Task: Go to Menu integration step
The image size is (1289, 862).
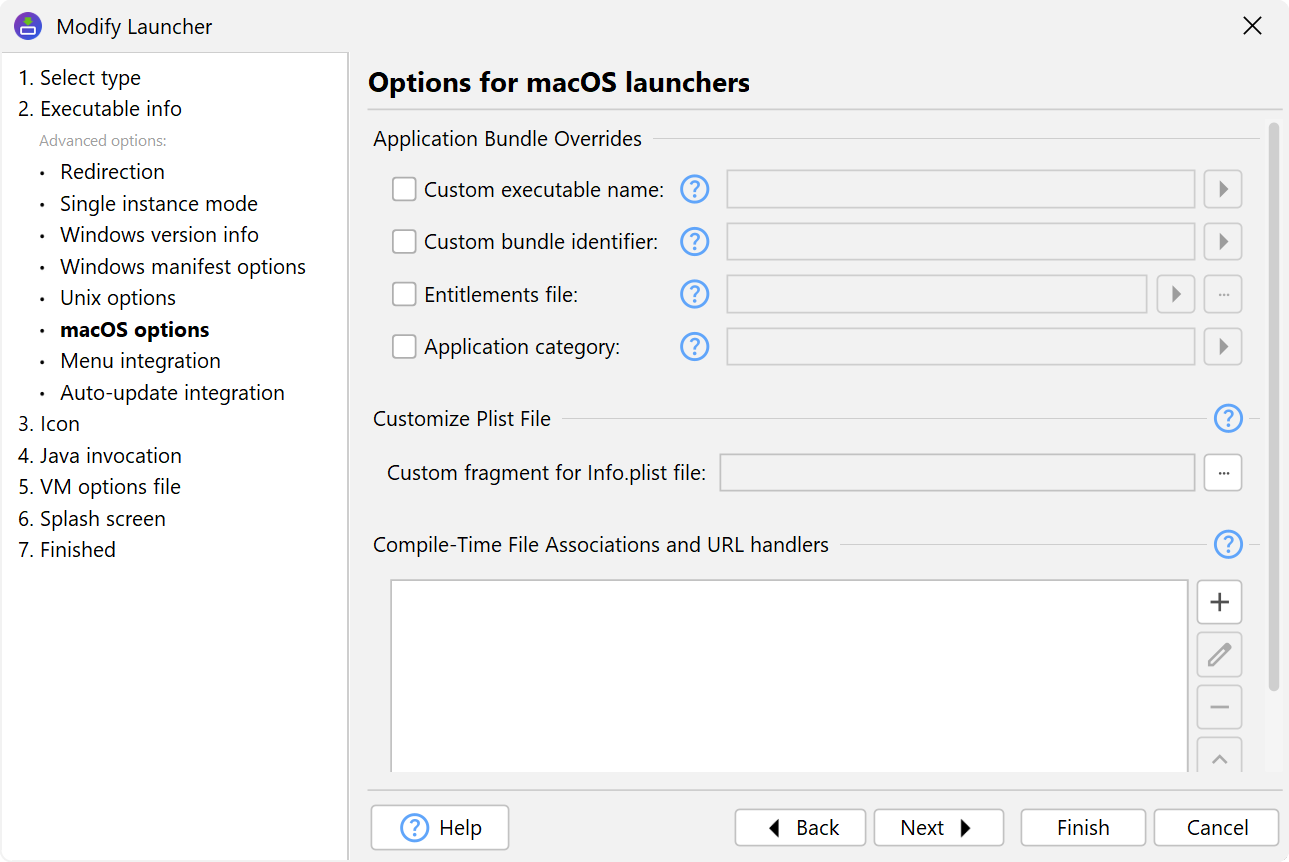Action: pos(140,361)
